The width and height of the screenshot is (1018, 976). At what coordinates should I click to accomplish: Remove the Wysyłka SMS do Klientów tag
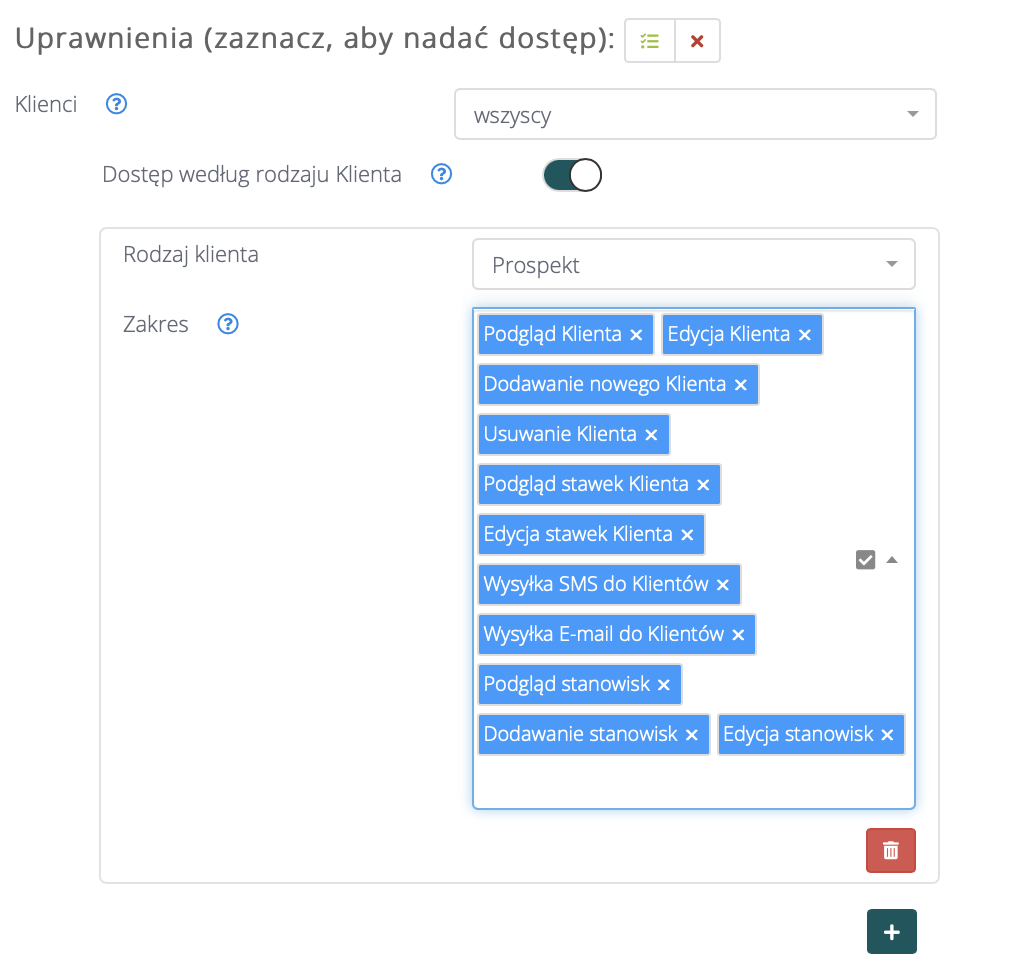[x=723, y=585]
